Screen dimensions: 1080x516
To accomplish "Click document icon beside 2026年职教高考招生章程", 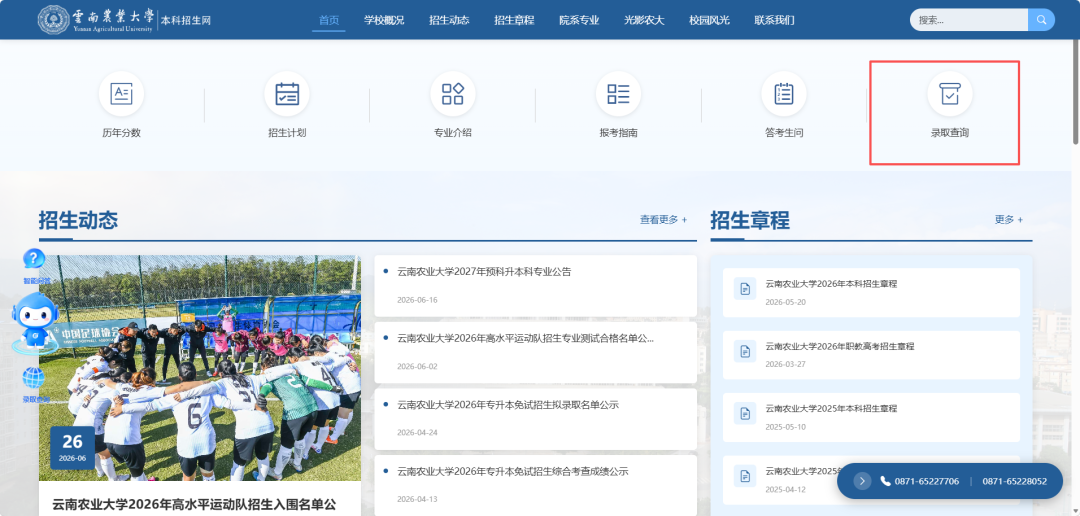I will pos(745,351).
